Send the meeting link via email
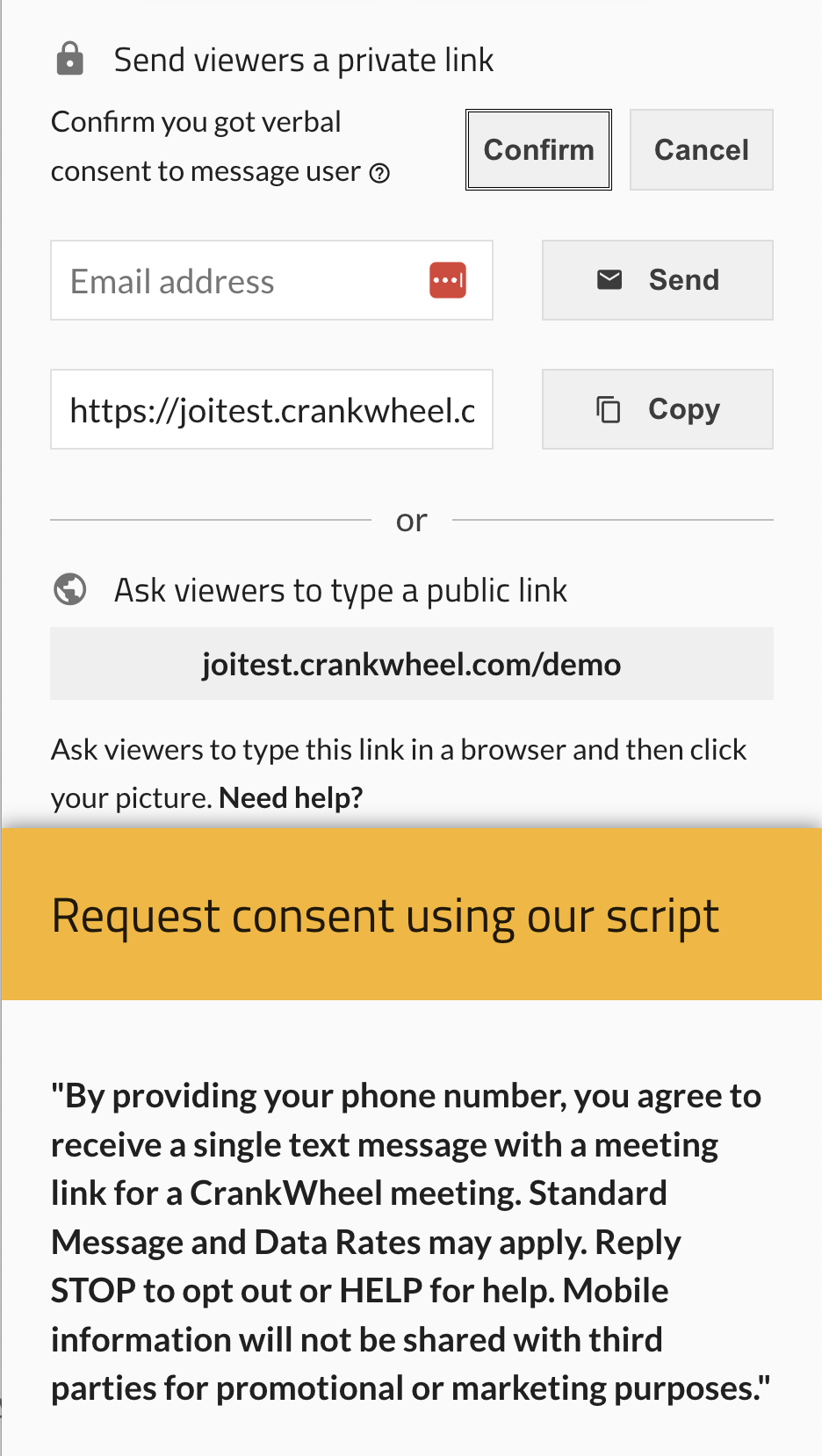Image resolution: width=822 pixels, height=1456 pixels. click(658, 279)
